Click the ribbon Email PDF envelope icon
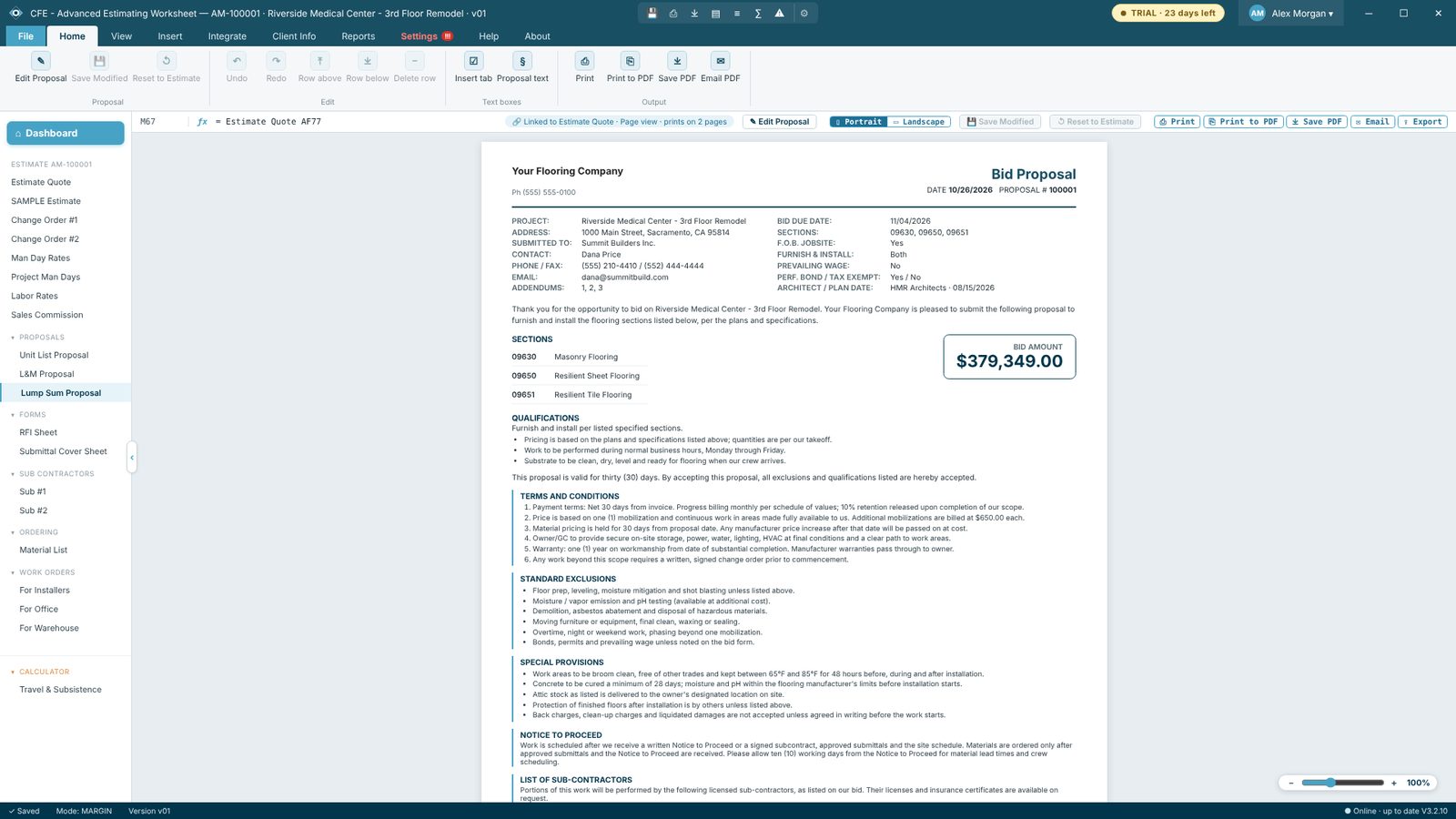The image size is (1456, 819). 721,61
